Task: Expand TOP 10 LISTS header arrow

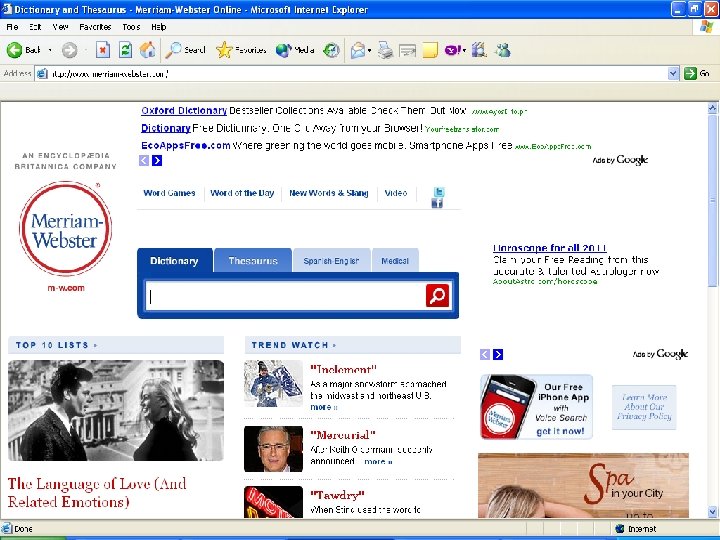Action: click(x=96, y=345)
